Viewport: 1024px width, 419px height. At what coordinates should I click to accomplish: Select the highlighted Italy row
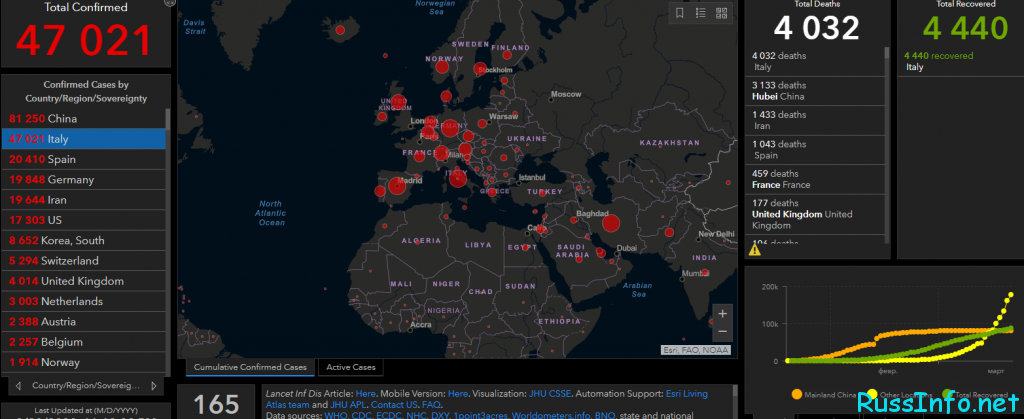coord(84,139)
